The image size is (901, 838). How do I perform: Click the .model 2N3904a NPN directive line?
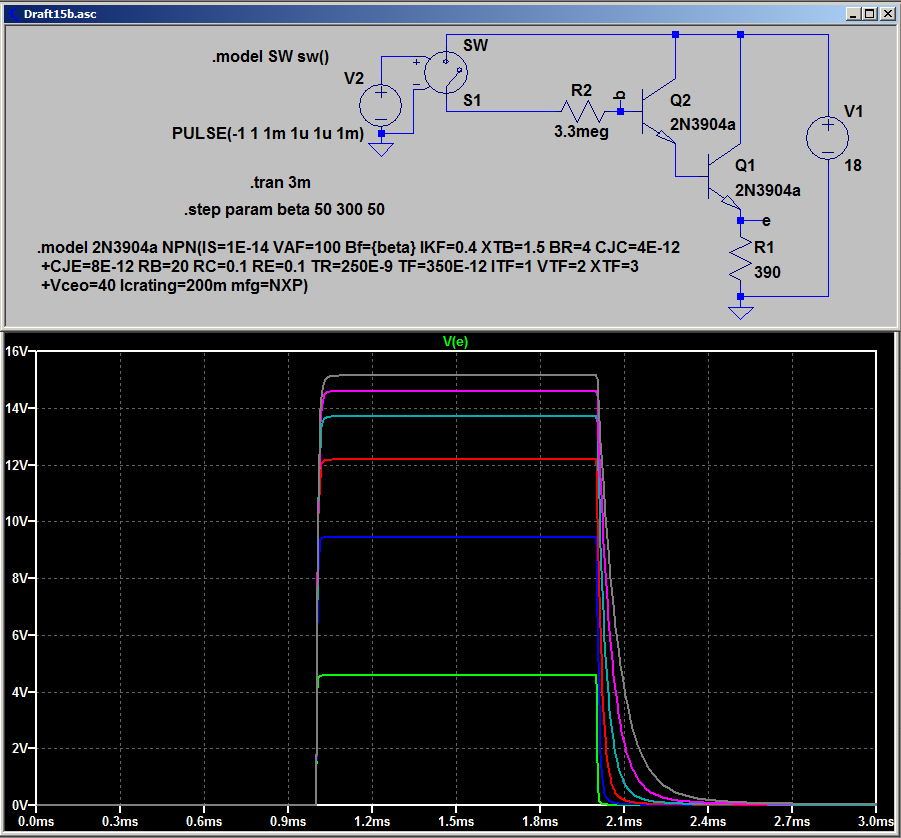[x=359, y=247]
